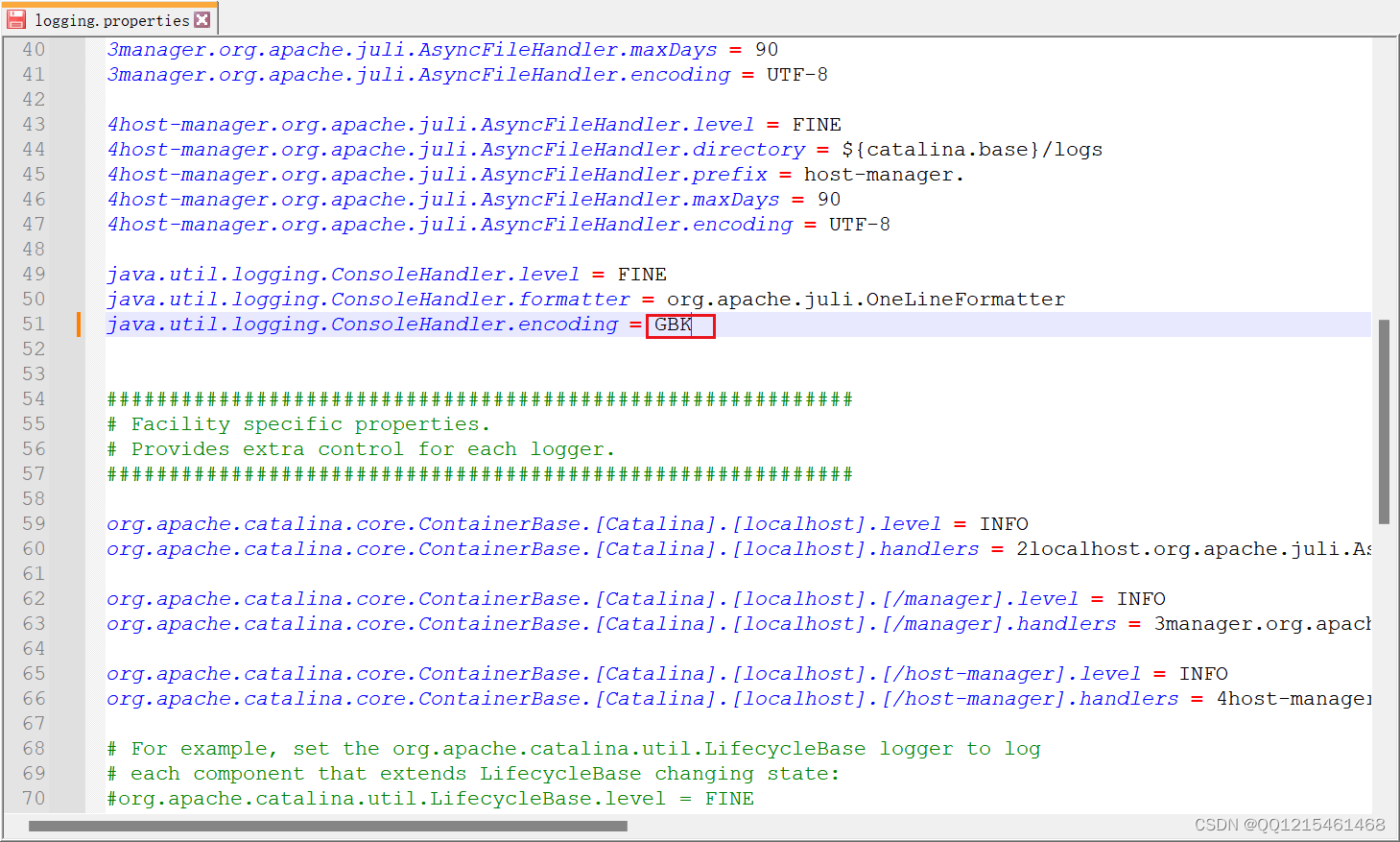Click 'FINE' value on line 43

pos(817,125)
